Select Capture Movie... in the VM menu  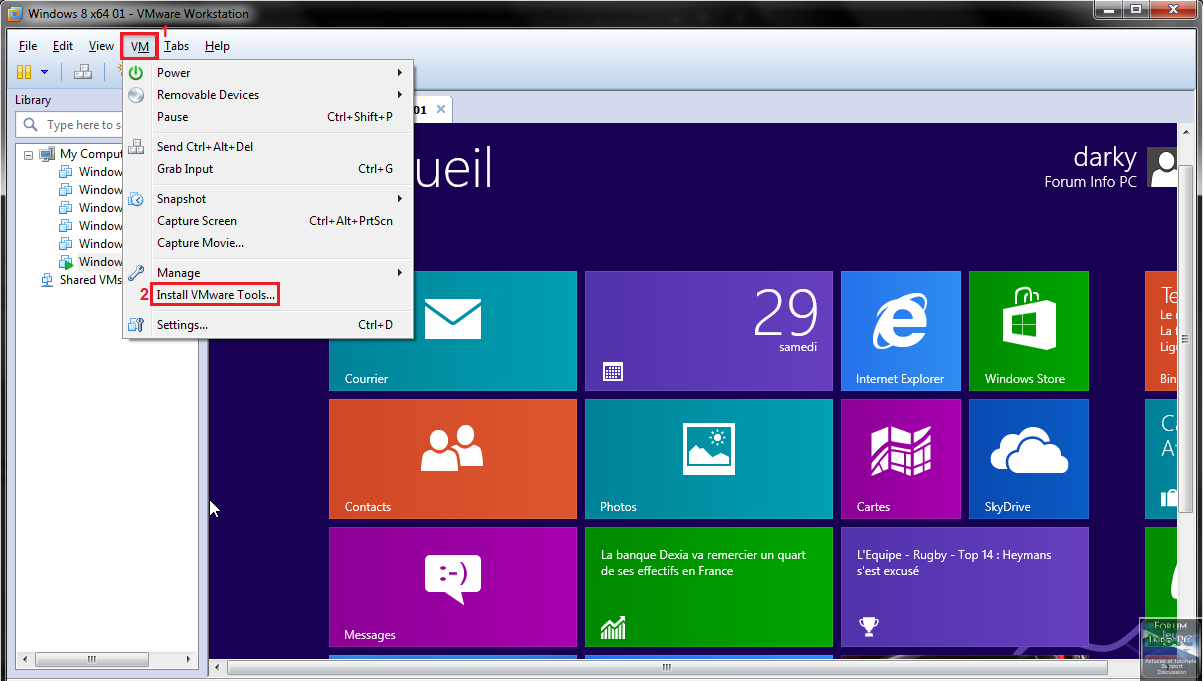pos(268,243)
